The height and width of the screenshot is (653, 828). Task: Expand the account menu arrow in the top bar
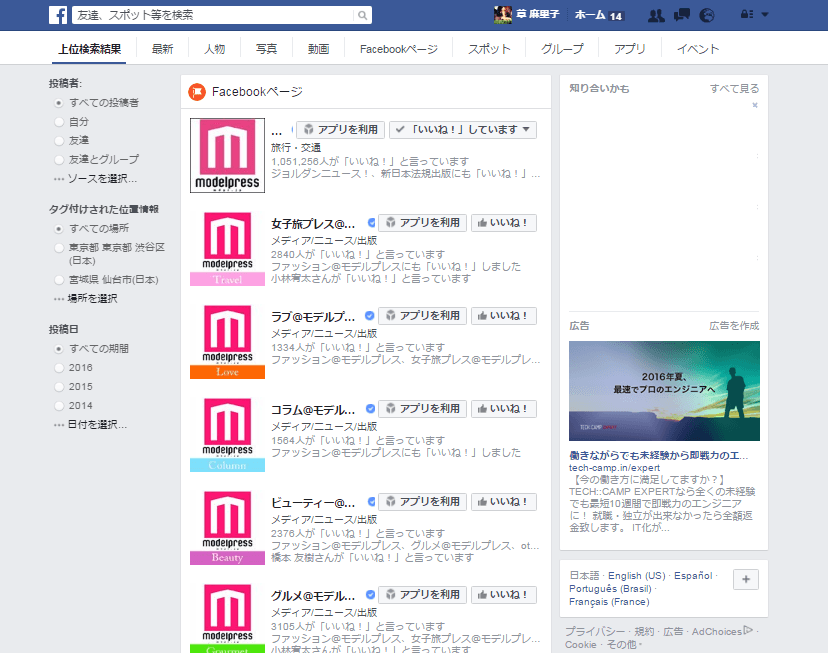[x=765, y=15]
